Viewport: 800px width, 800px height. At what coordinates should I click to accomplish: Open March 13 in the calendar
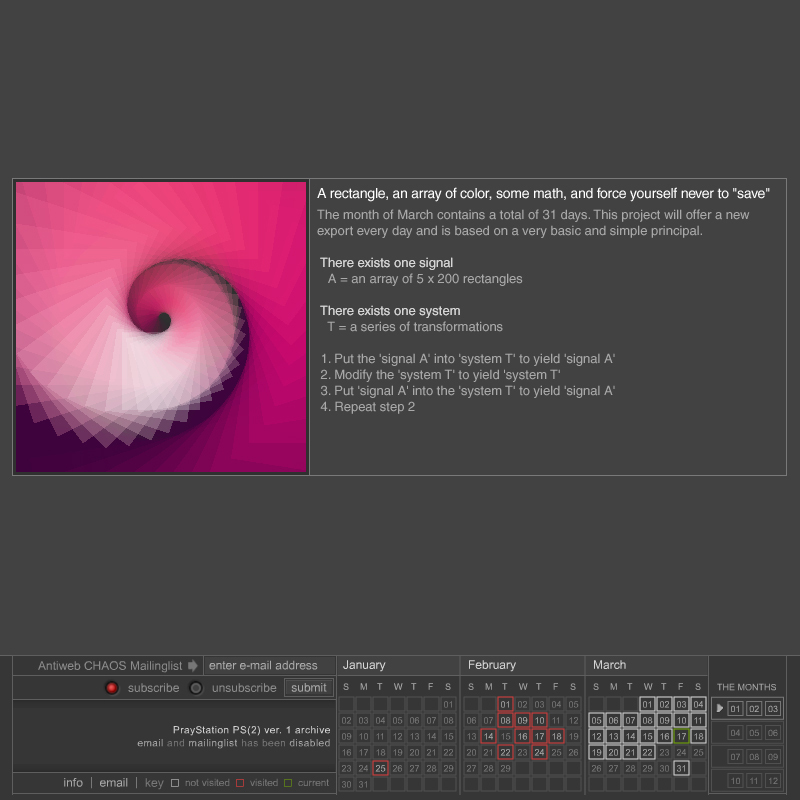[613, 736]
